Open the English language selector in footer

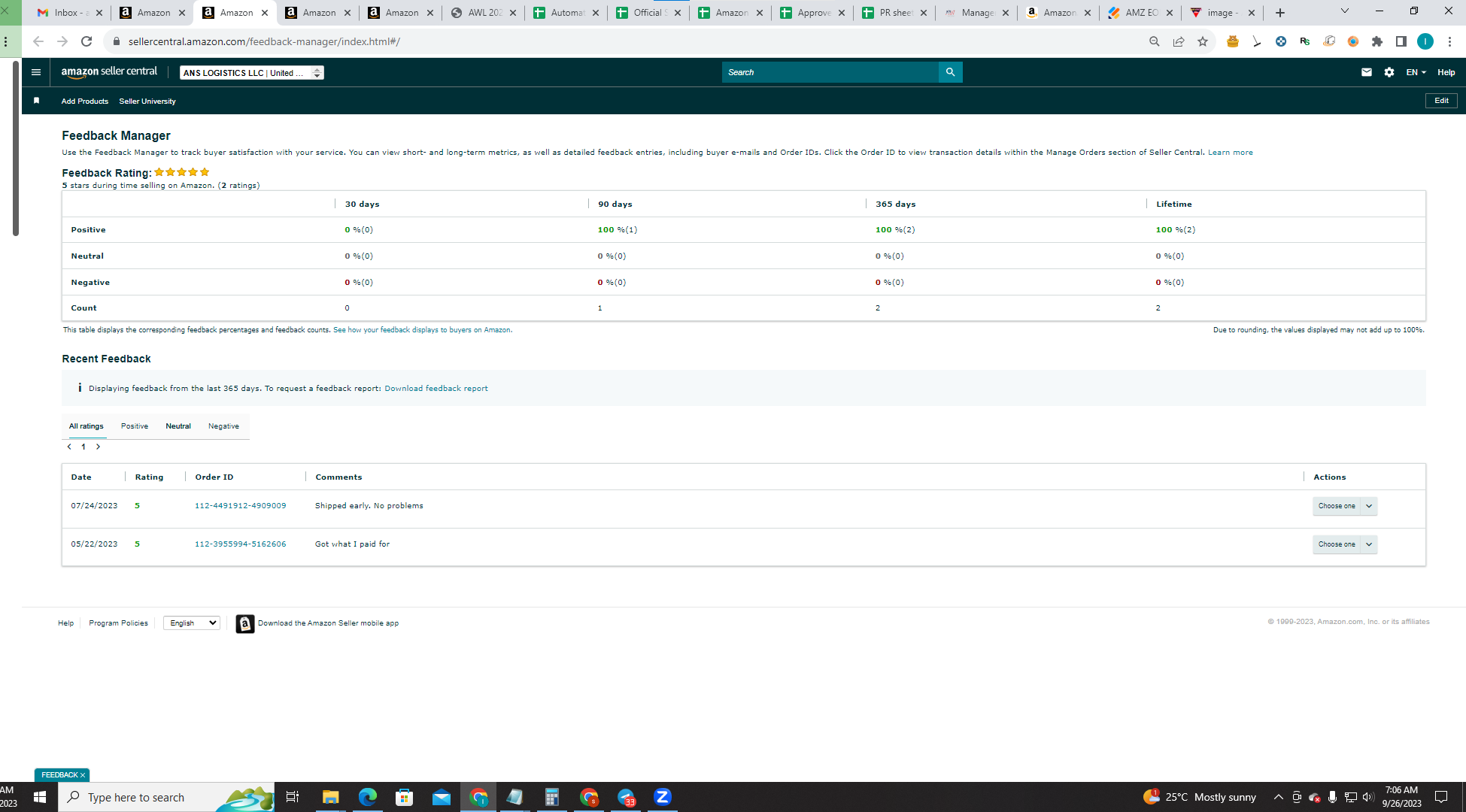pos(192,623)
